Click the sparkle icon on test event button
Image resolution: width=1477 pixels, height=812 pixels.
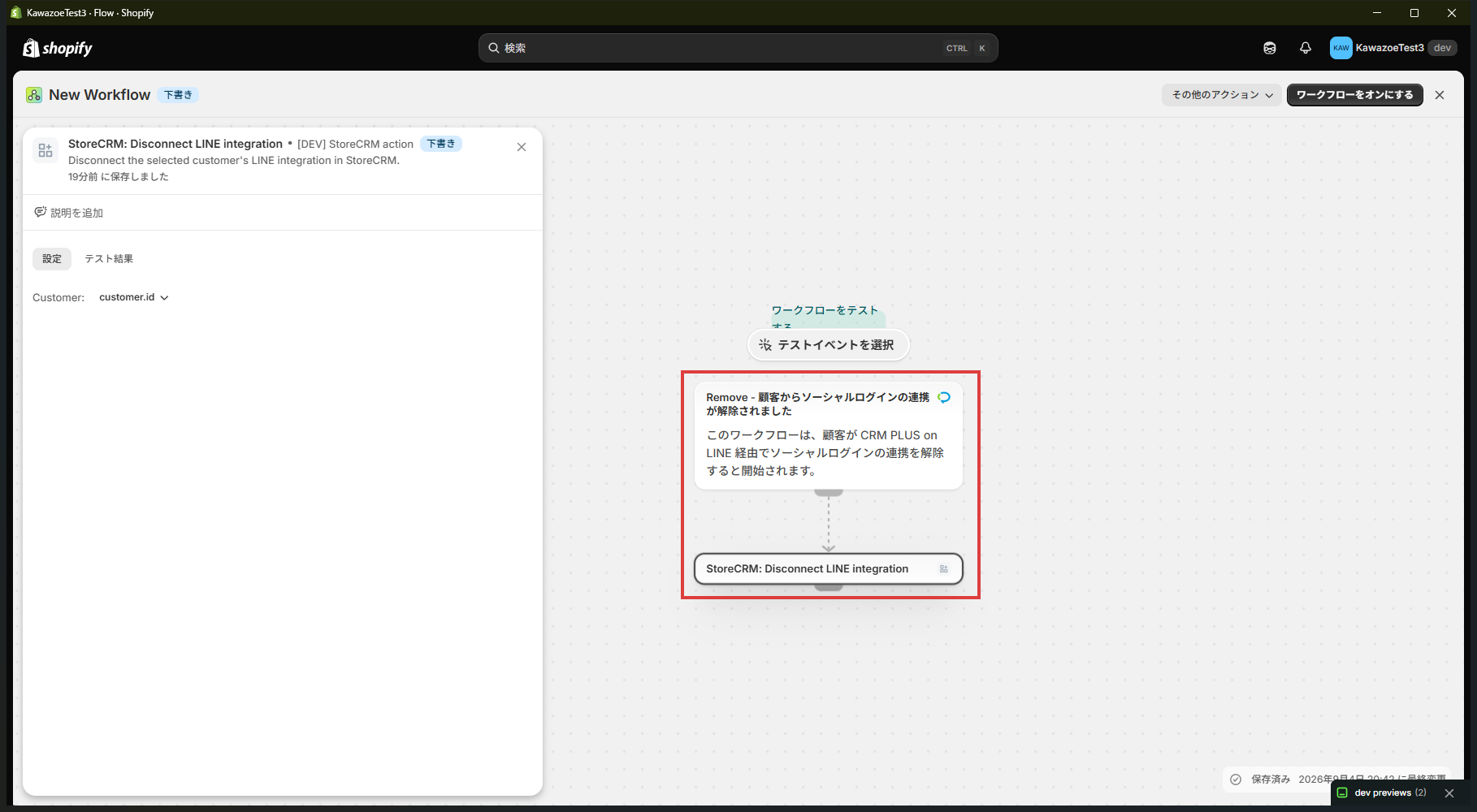(764, 345)
